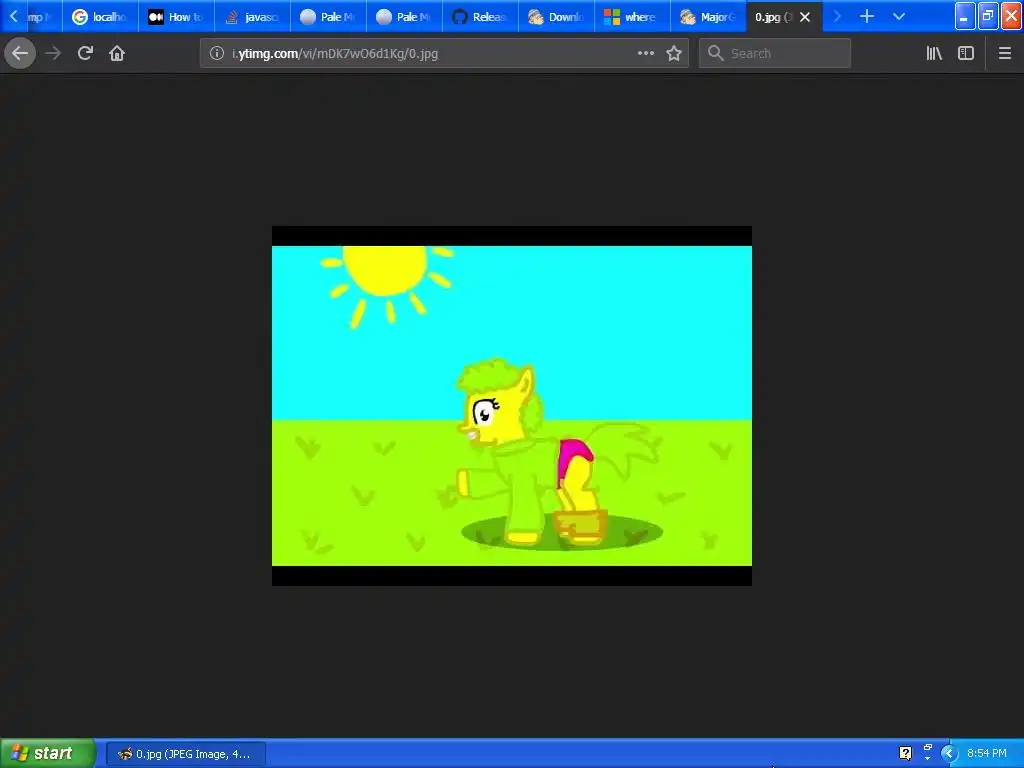
Task: Go back to the previous page
Action: (x=20, y=54)
